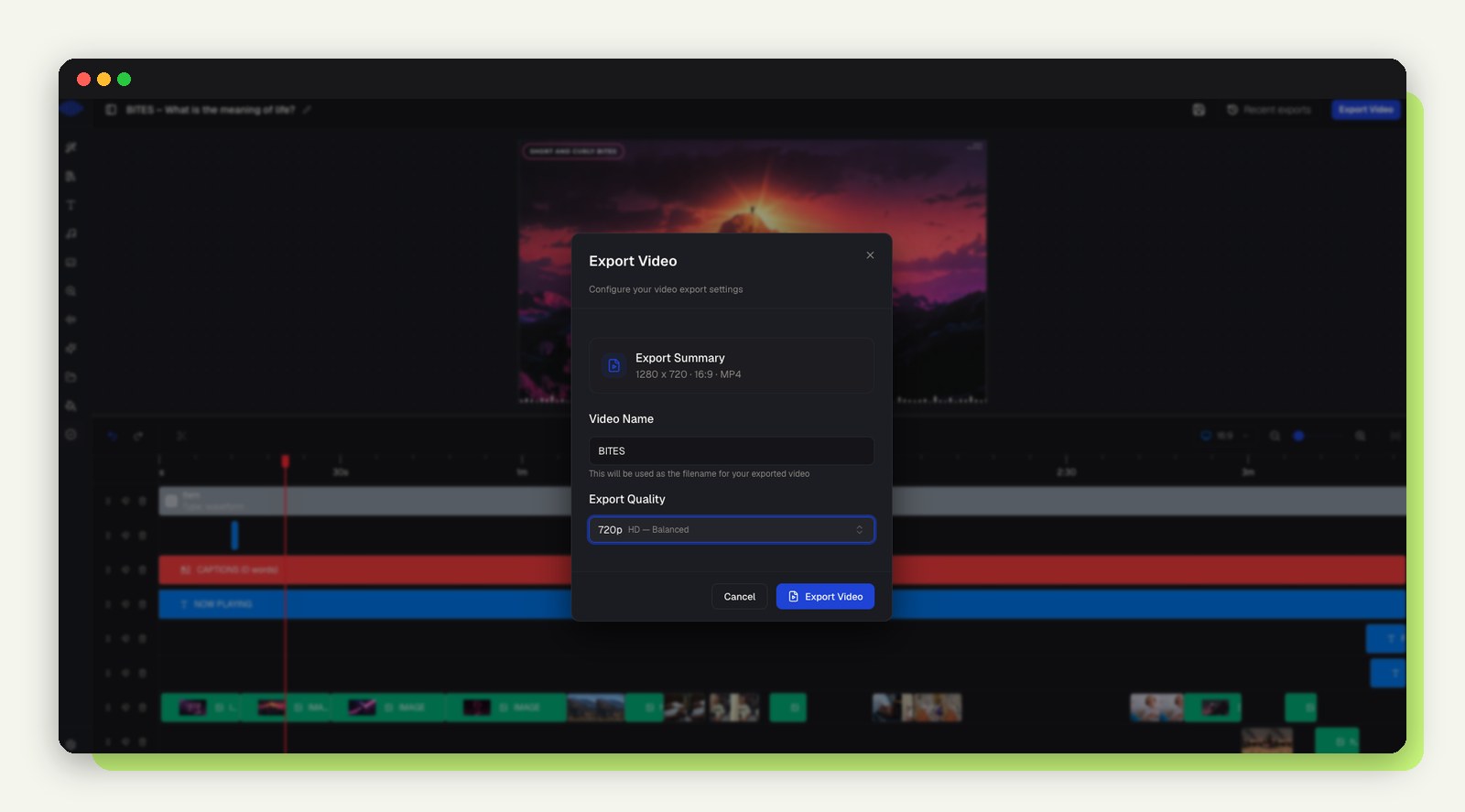Click "Configure your video export settings" subtitle
This screenshot has width=1465, height=812.
[x=666, y=289]
